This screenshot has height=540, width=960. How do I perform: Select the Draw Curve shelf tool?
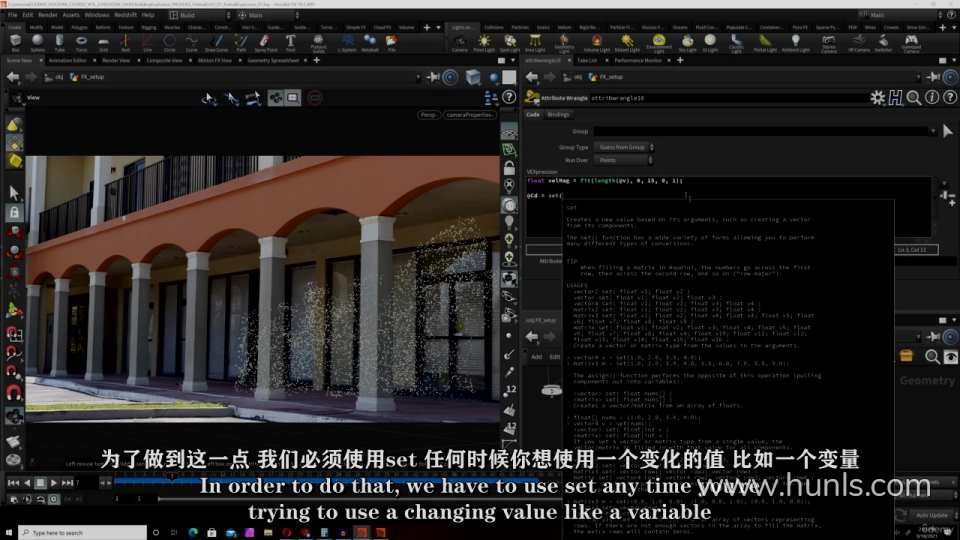(216, 42)
